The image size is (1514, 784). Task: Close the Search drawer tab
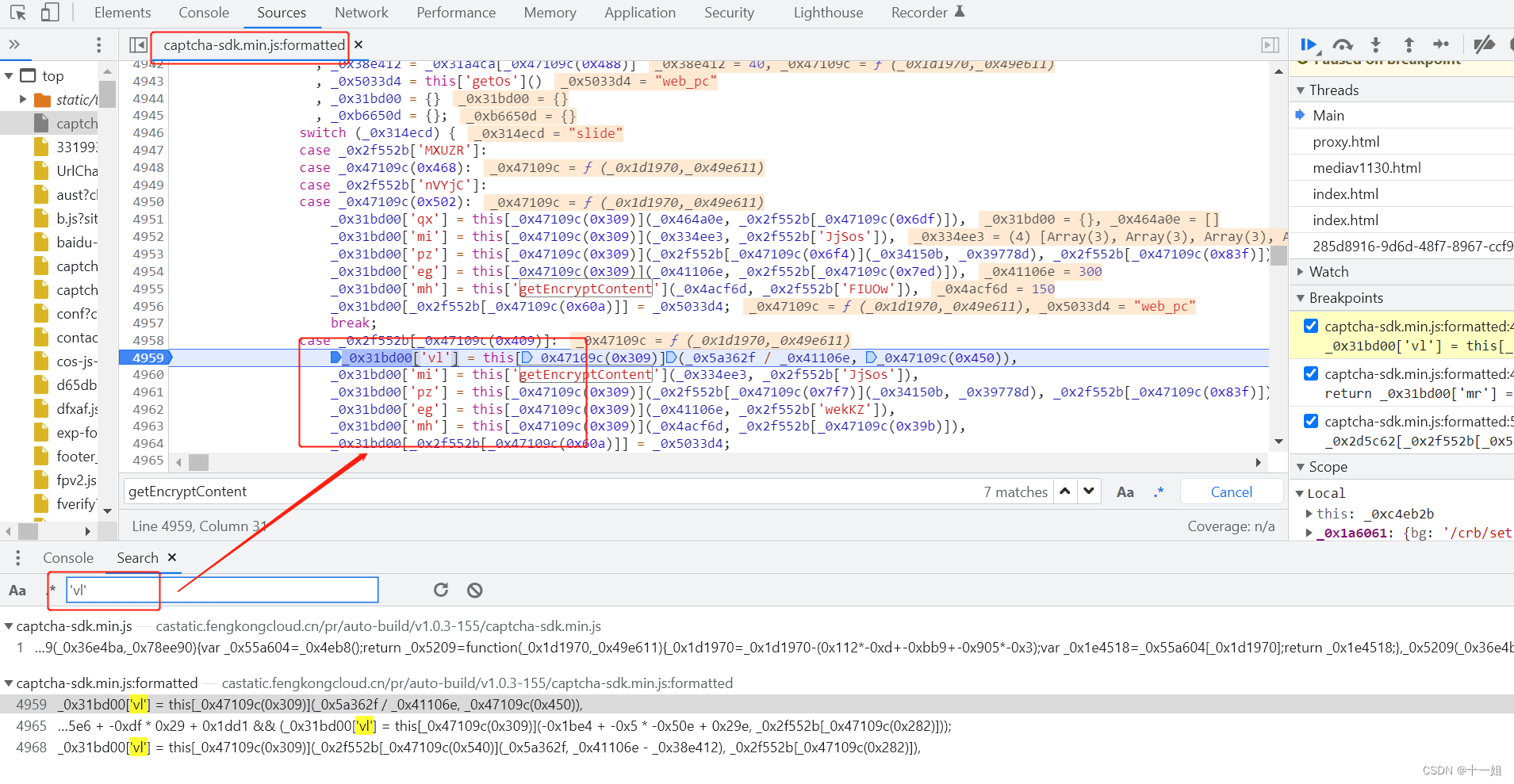(171, 557)
